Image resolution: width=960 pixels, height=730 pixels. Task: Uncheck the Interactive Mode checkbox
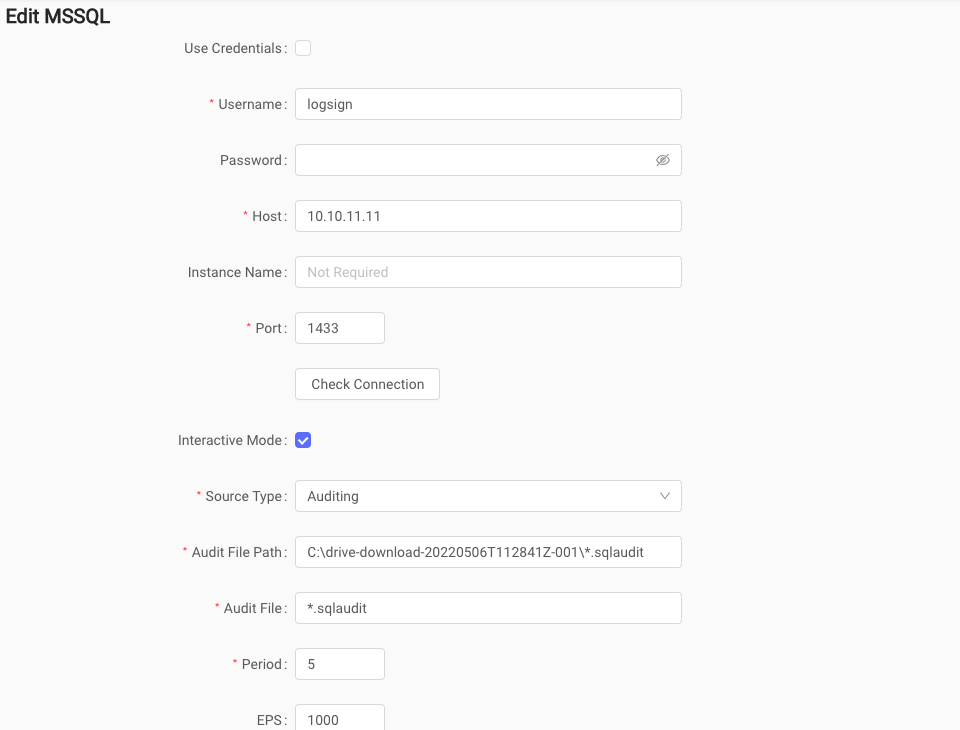pos(303,440)
